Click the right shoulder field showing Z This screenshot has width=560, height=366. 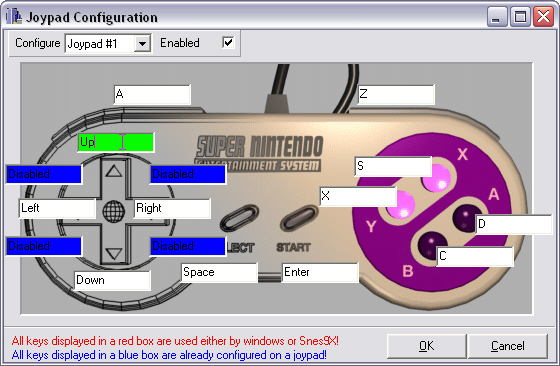pyautogui.click(x=396, y=94)
